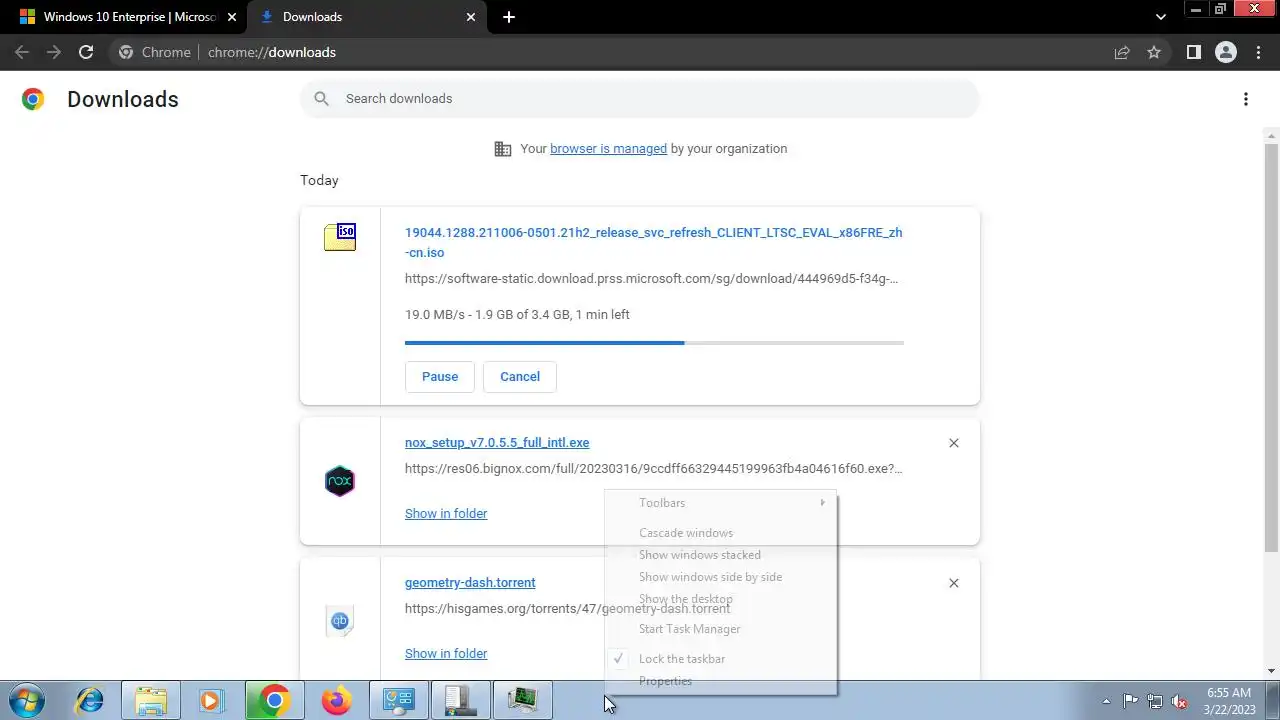
Task: Open the ISO file name link
Action: click(653, 242)
